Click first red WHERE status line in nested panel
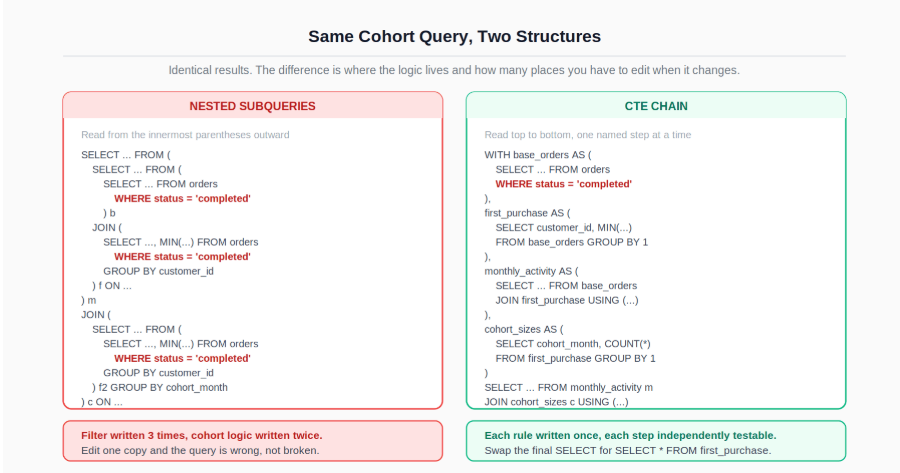The height and width of the screenshot is (473, 900). tap(183, 199)
